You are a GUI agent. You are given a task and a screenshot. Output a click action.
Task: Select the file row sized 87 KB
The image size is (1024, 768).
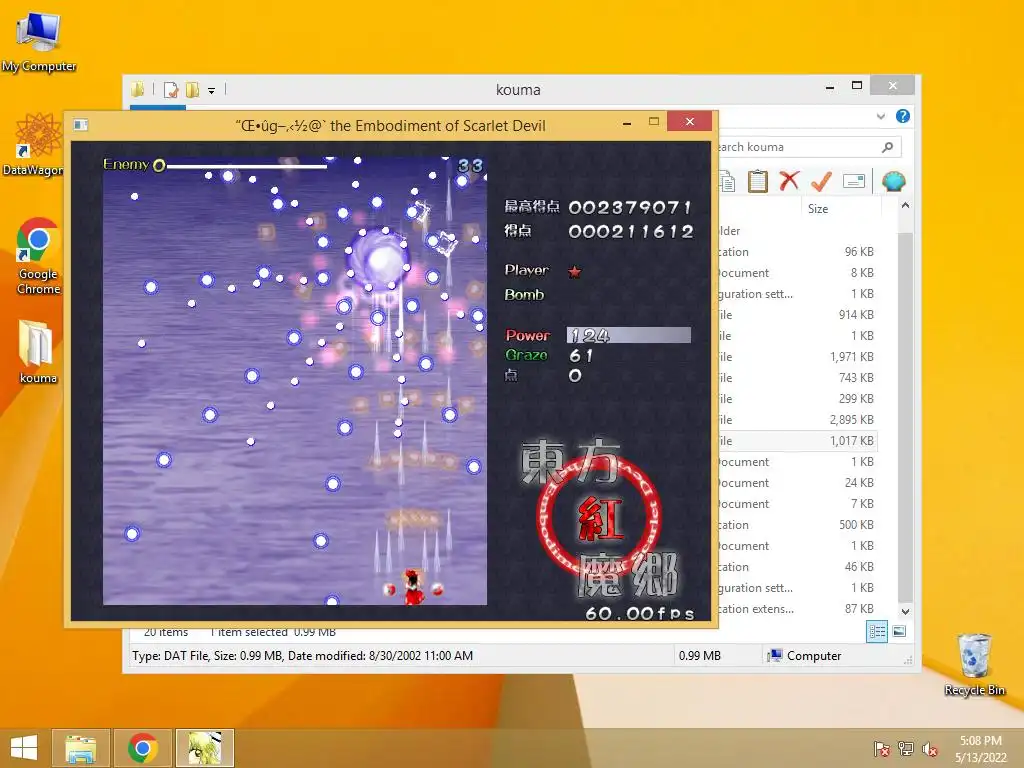click(797, 609)
